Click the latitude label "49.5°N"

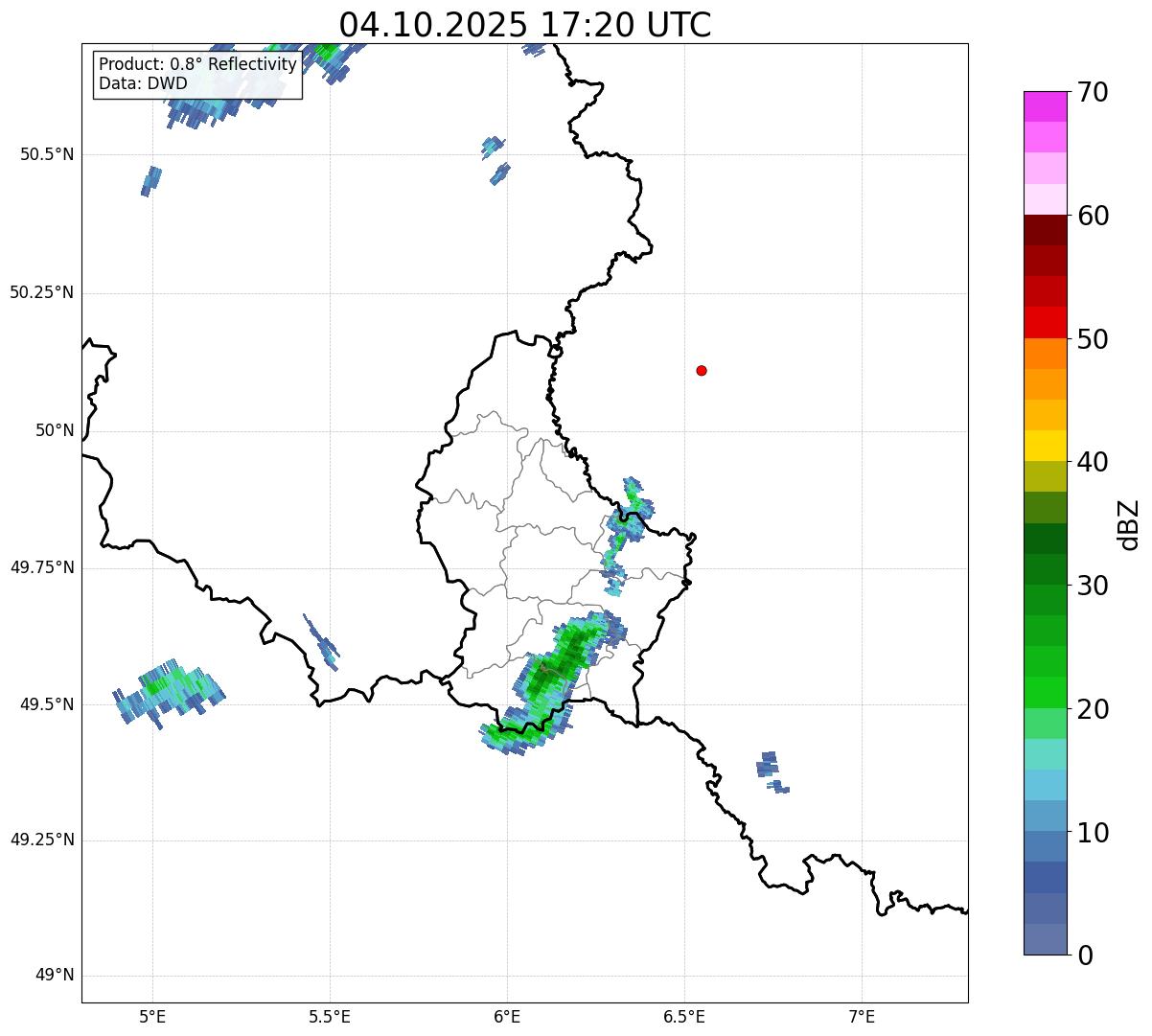coord(46,704)
